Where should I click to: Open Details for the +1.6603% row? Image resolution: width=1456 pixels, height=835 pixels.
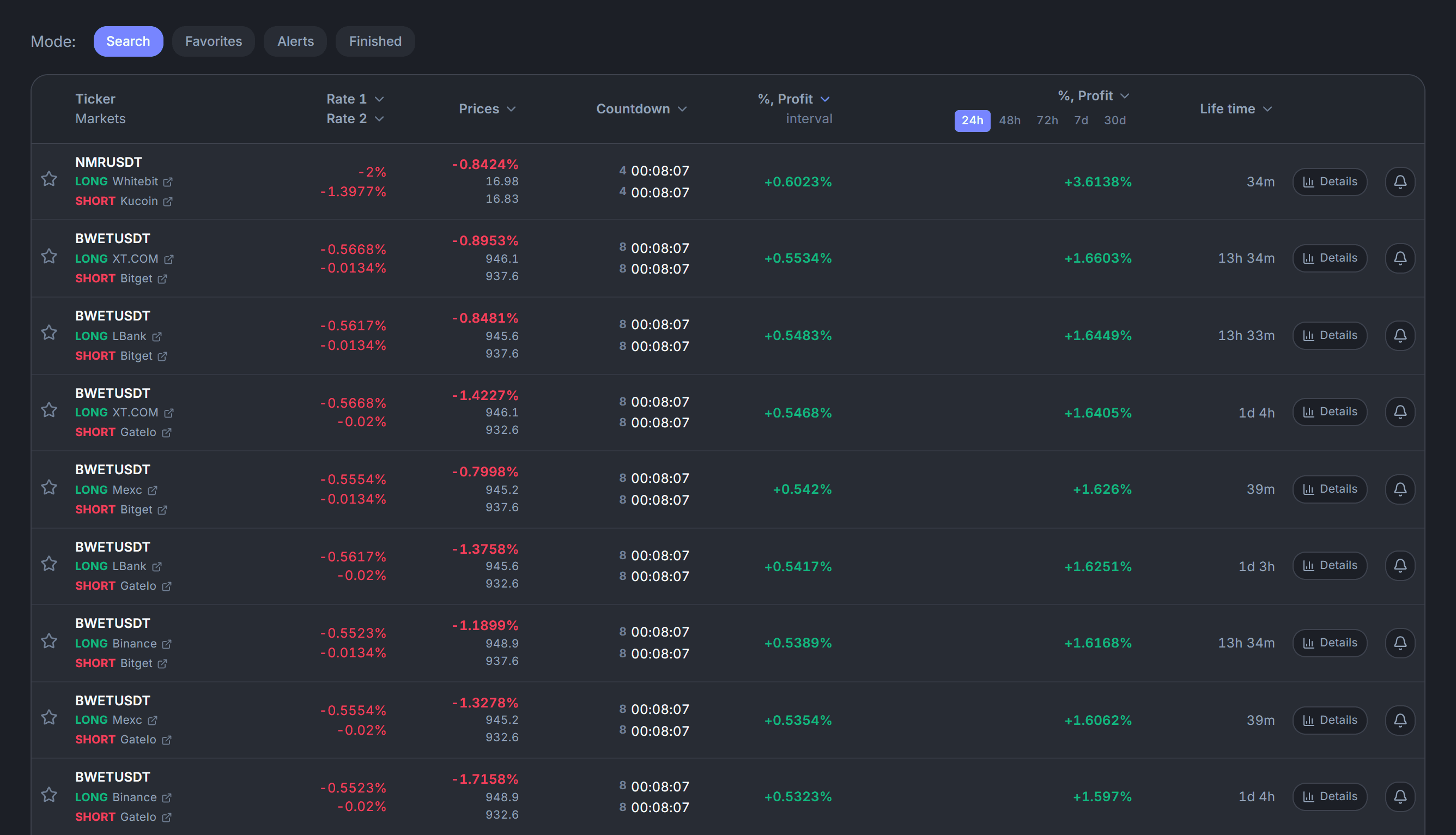[x=1330, y=258]
